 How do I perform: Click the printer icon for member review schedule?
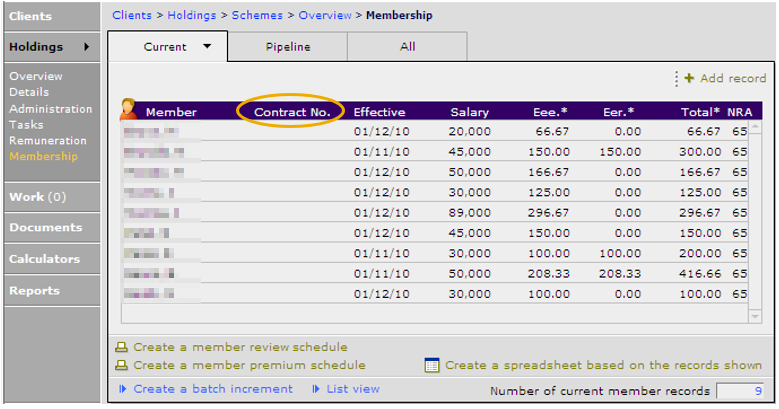pyautogui.click(x=121, y=347)
